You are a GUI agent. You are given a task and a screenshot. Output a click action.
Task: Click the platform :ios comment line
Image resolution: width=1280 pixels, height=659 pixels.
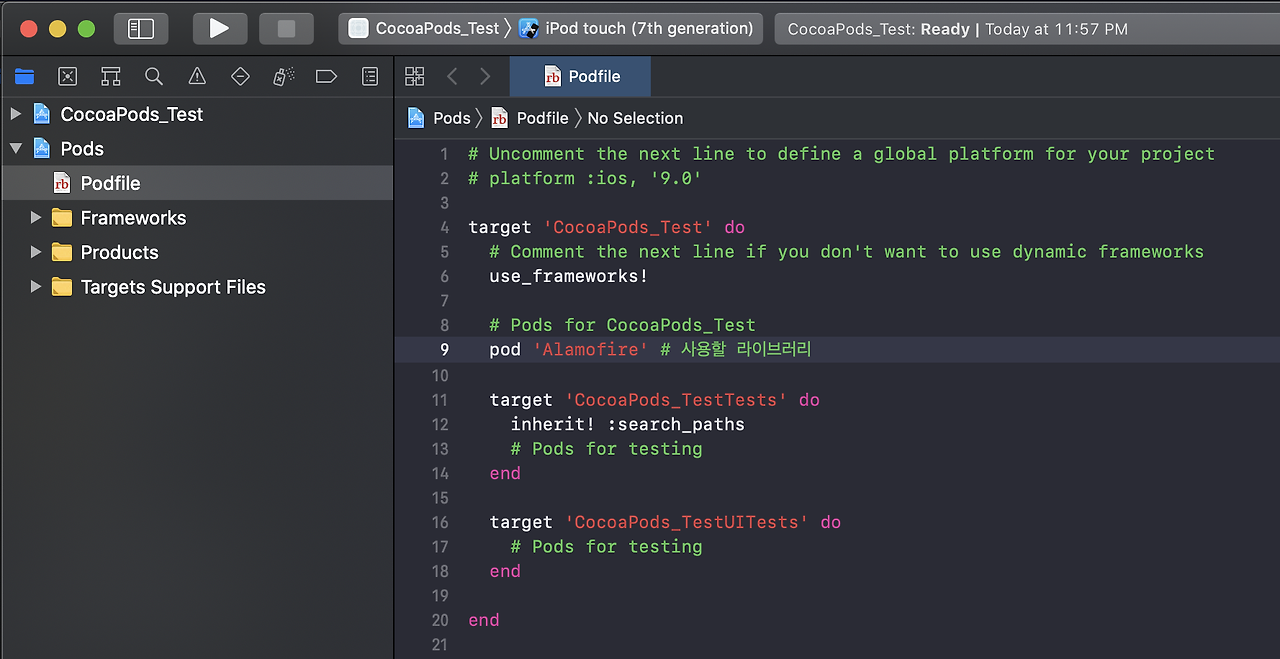click(x=585, y=178)
